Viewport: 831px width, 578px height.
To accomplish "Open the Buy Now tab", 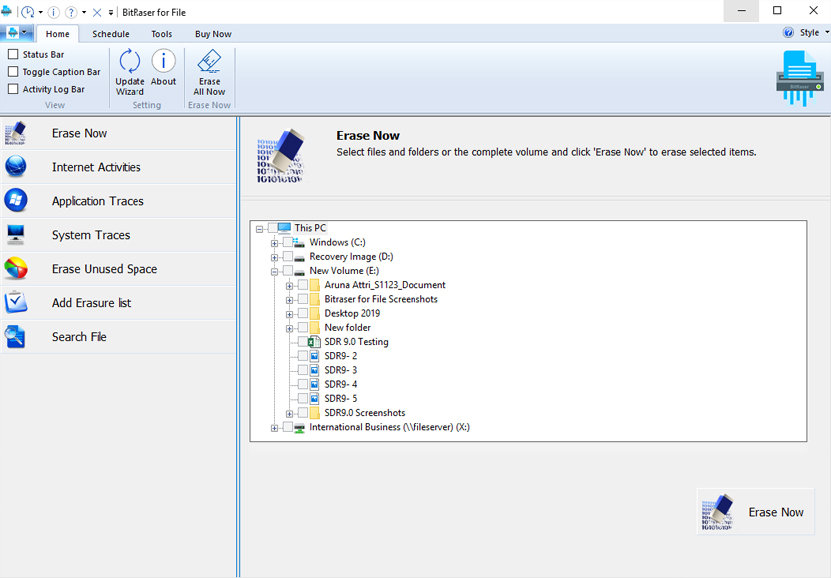I will (213, 34).
